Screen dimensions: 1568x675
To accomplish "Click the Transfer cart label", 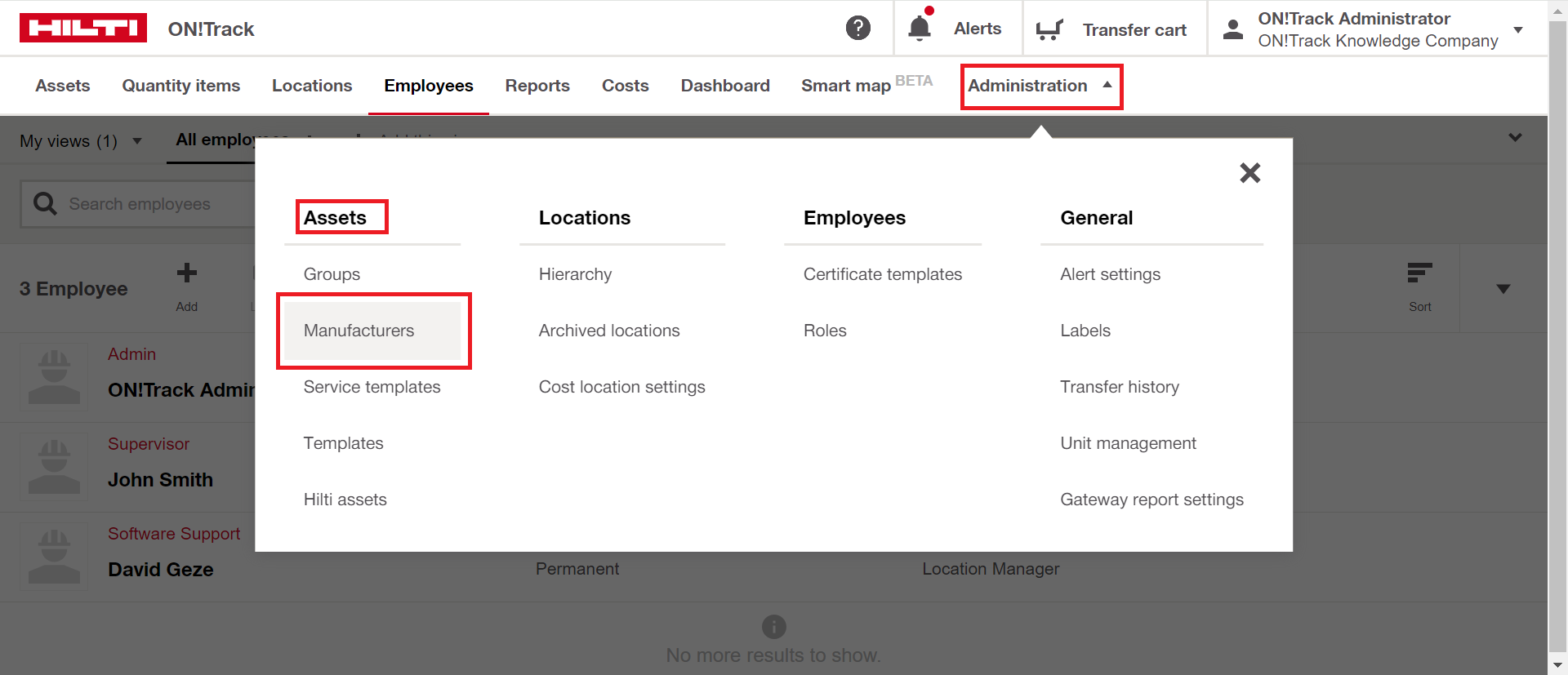I will coord(1134,30).
